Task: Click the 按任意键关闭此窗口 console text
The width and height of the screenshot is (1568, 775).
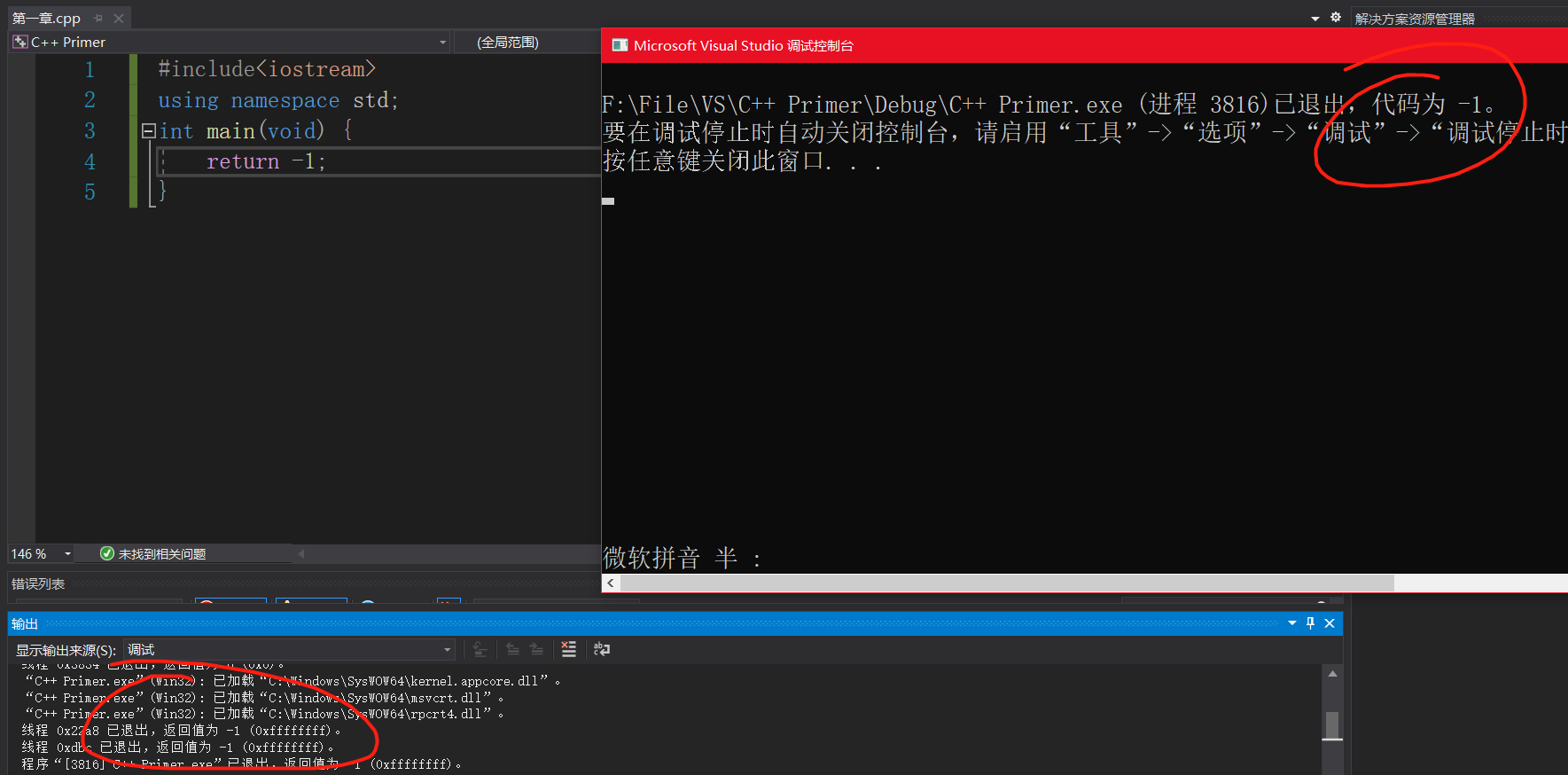Action: [742, 161]
